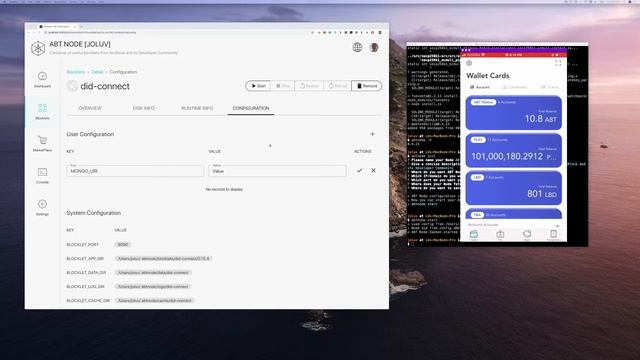Viewport: 640px width, 360px height.
Task: Click the BLOCKLET_LOG_DIR path value
Action: pos(153,287)
